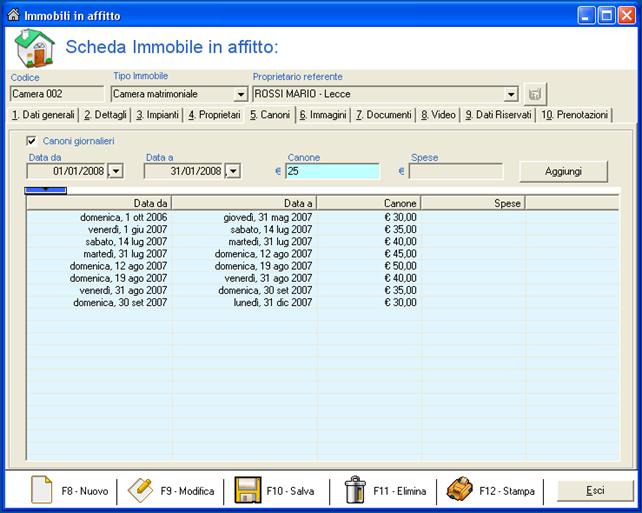Click the F8 Nuovo blank page icon
The image size is (642, 513).
(42, 490)
